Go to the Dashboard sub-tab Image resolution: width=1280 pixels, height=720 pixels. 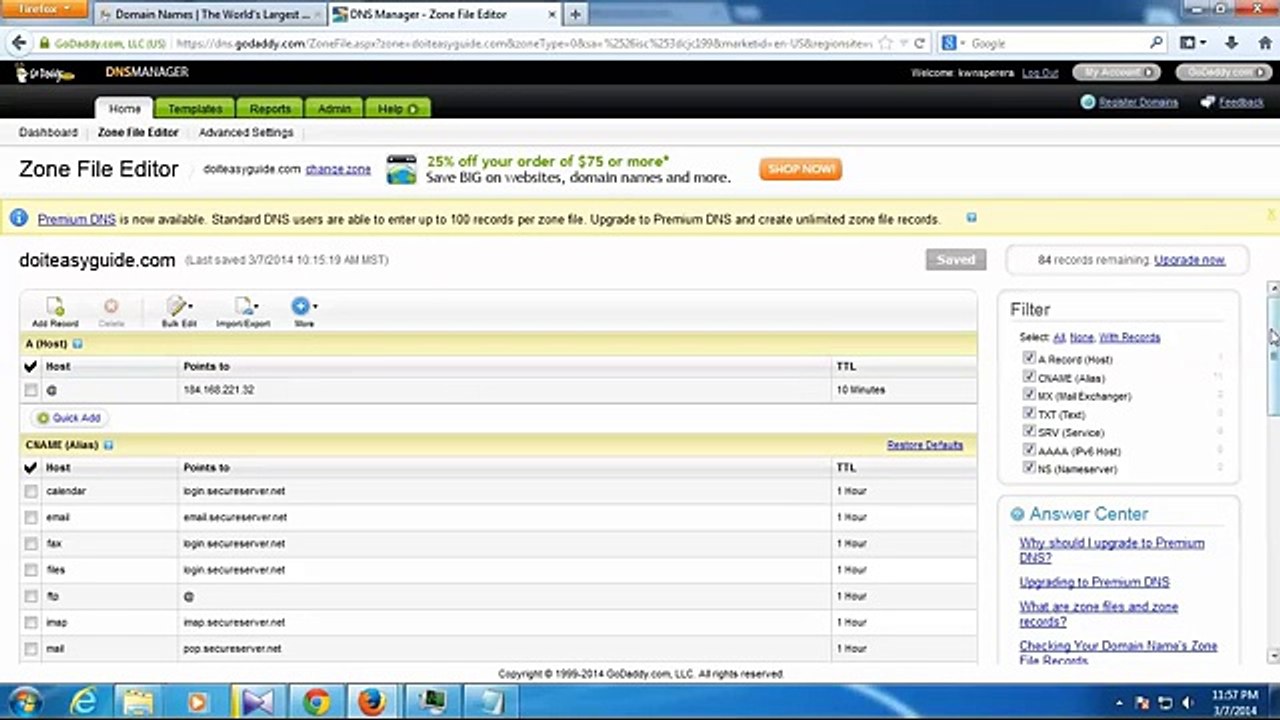(48, 132)
